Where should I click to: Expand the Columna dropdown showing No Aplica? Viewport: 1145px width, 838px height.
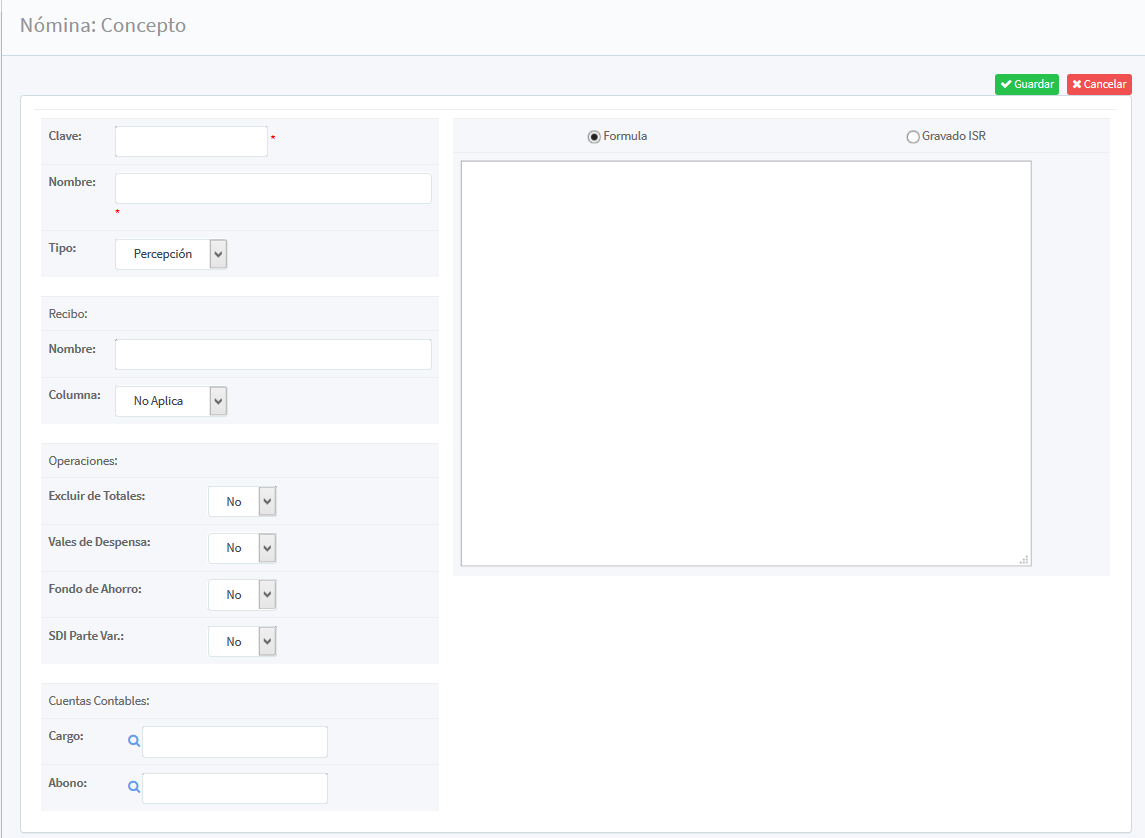(171, 401)
